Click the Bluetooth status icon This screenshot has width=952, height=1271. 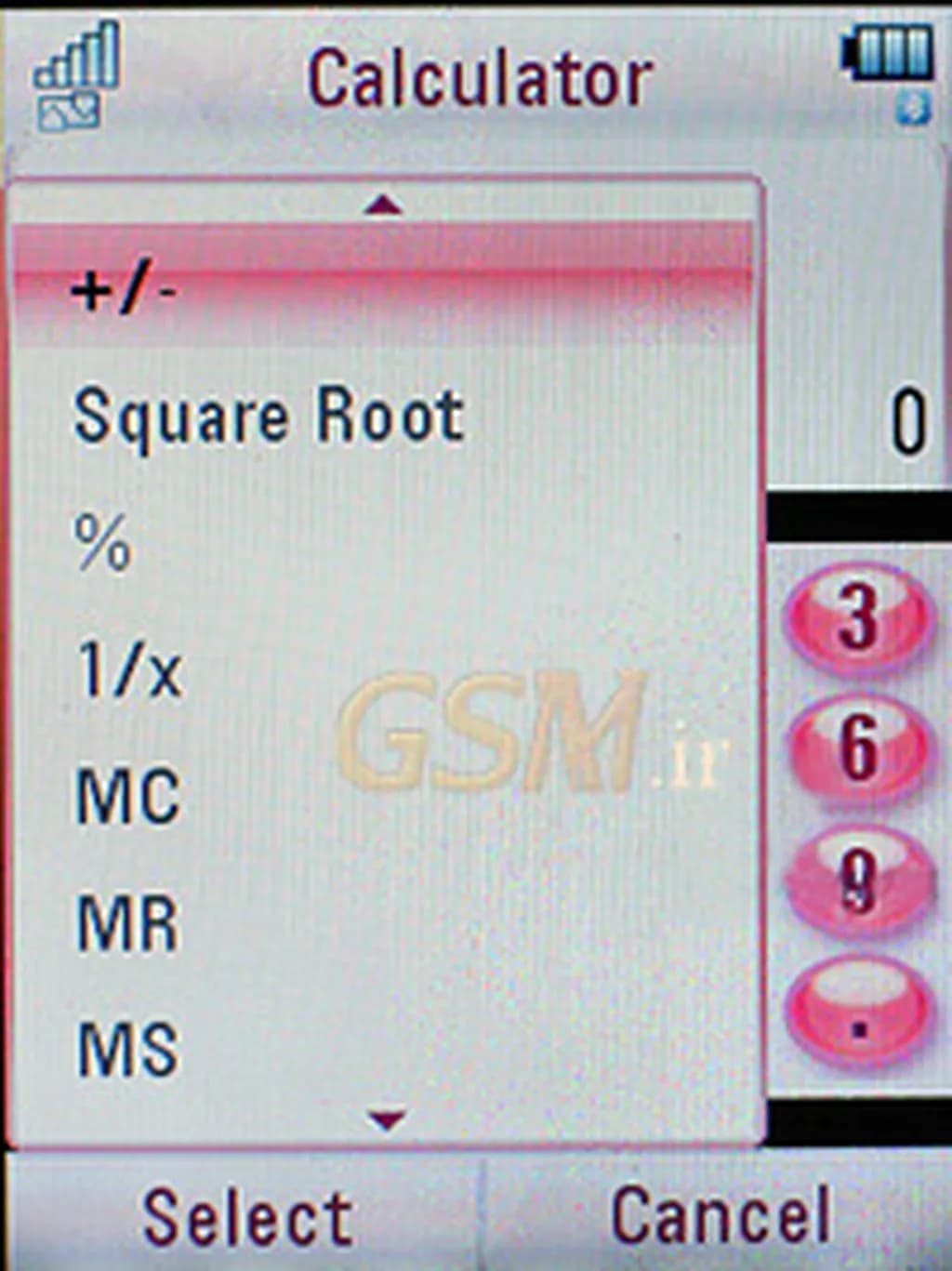coord(912,110)
